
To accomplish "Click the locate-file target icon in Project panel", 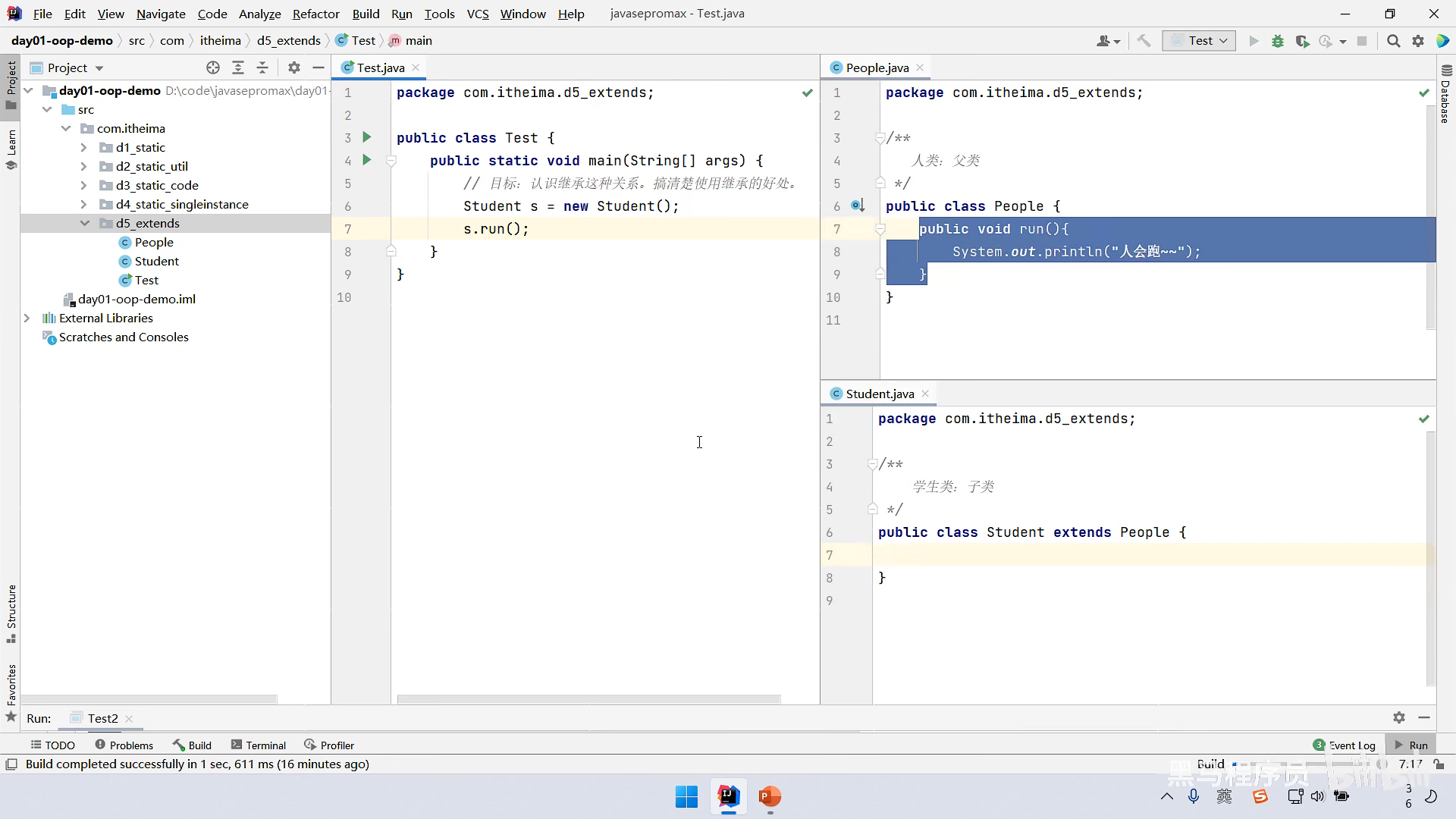I will pyautogui.click(x=213, y=67).
